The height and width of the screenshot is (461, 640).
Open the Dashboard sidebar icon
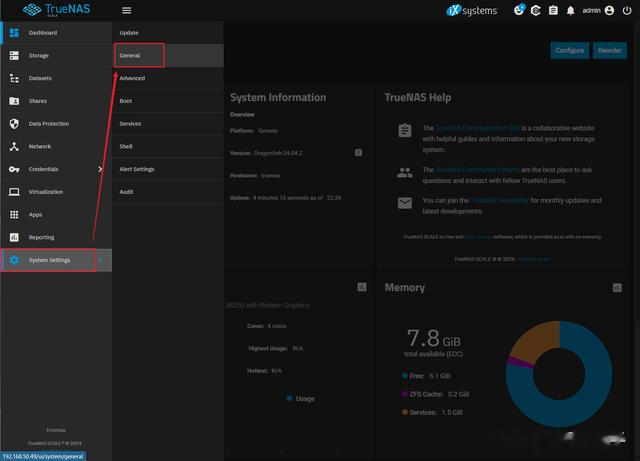(x=14, y=33)
